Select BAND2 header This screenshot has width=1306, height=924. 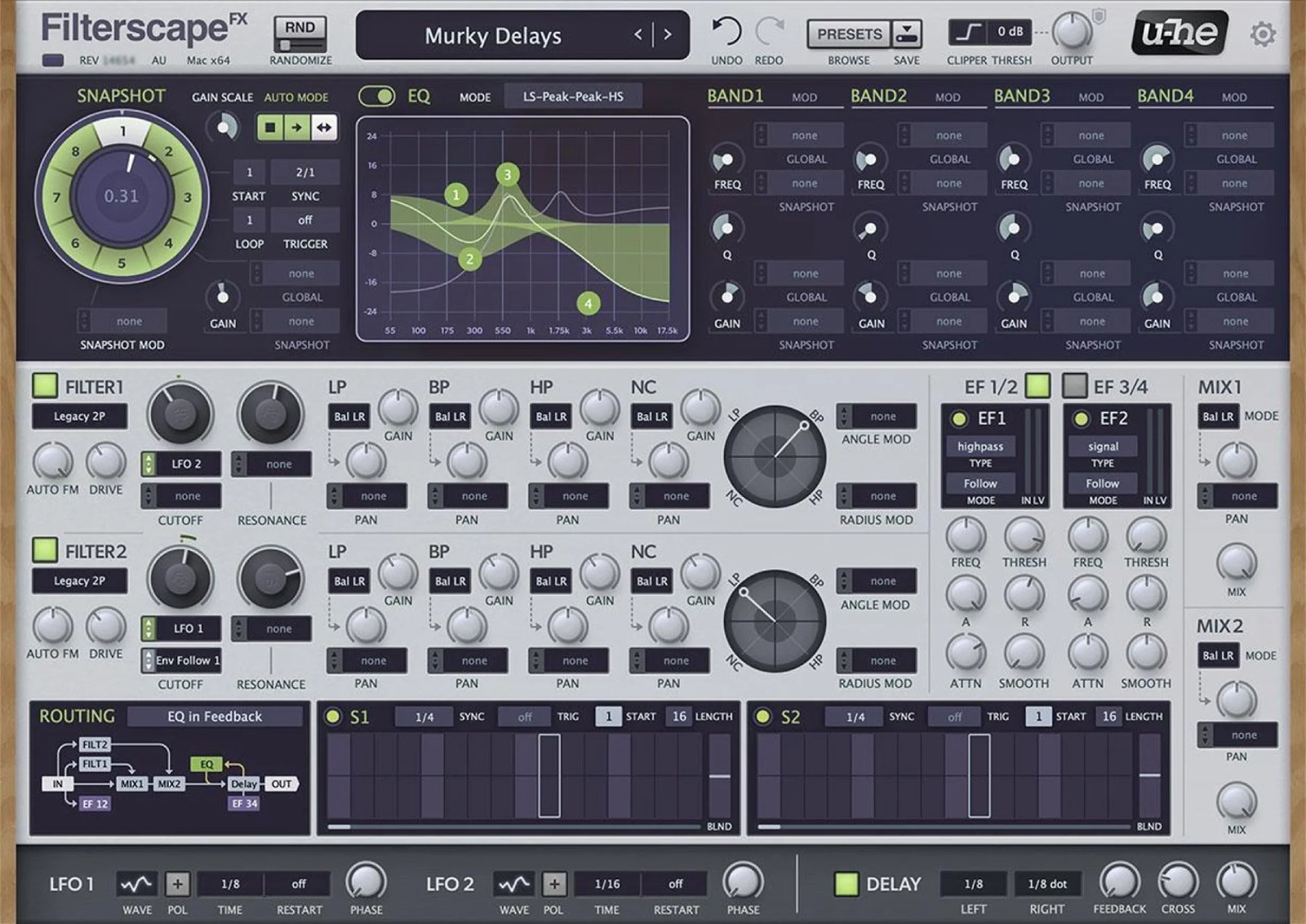click(x=879, y=96)
